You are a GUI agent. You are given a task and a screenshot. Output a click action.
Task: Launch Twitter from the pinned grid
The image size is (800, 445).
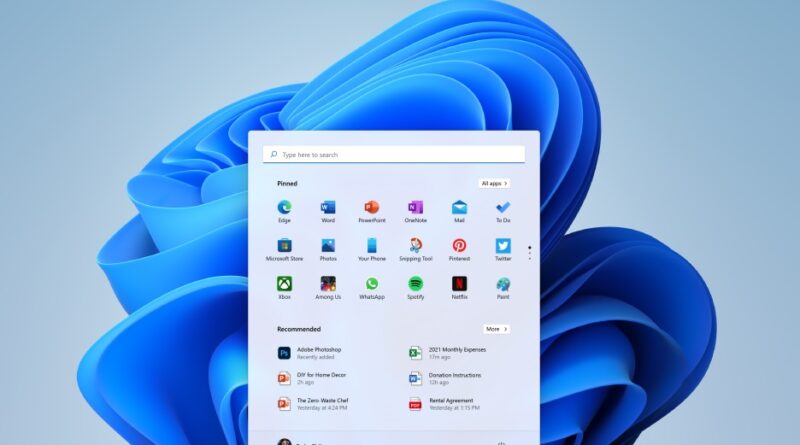[x=503, y=250]
